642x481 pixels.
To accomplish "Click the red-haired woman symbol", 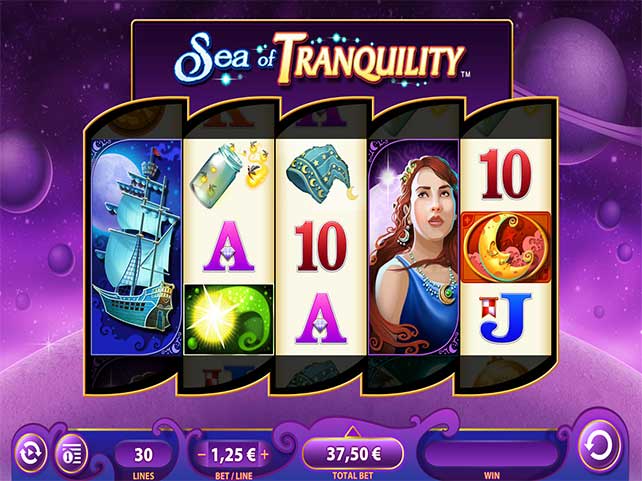I will [414, 247].
